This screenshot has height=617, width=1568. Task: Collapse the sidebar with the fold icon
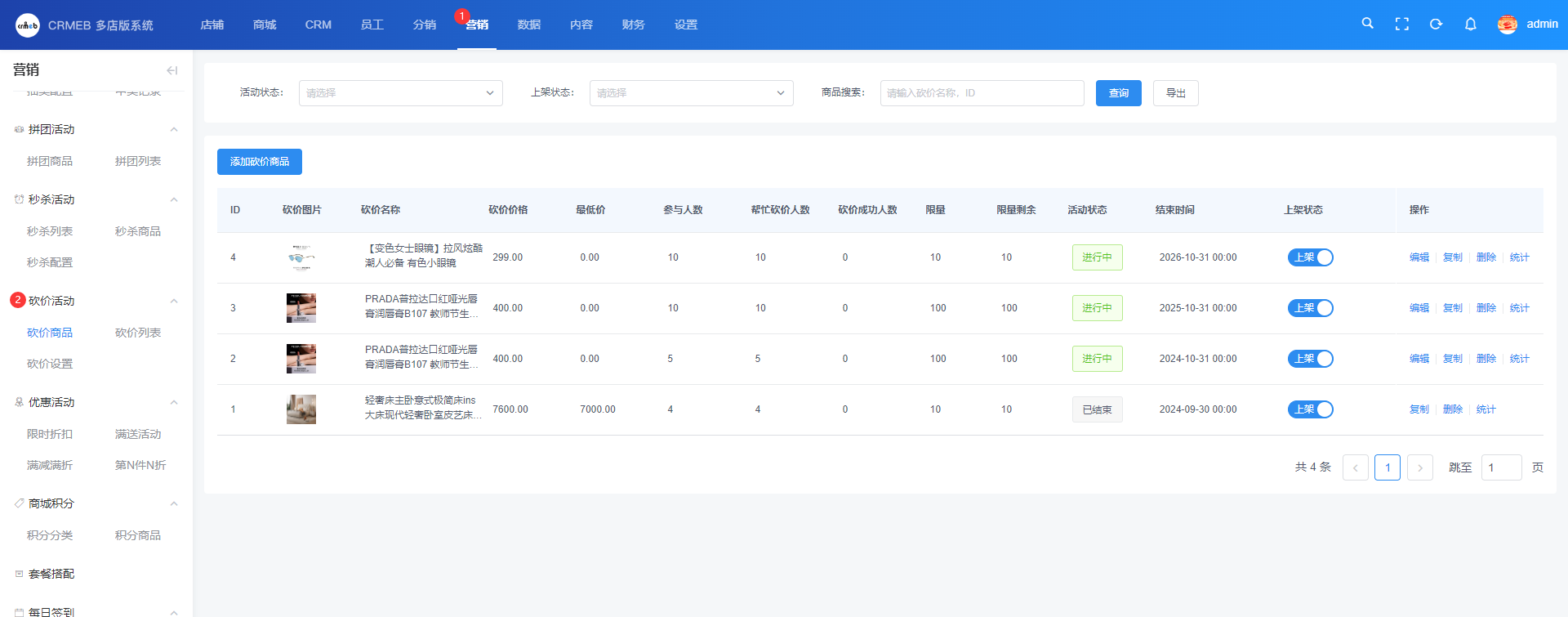tap(171, 70)
